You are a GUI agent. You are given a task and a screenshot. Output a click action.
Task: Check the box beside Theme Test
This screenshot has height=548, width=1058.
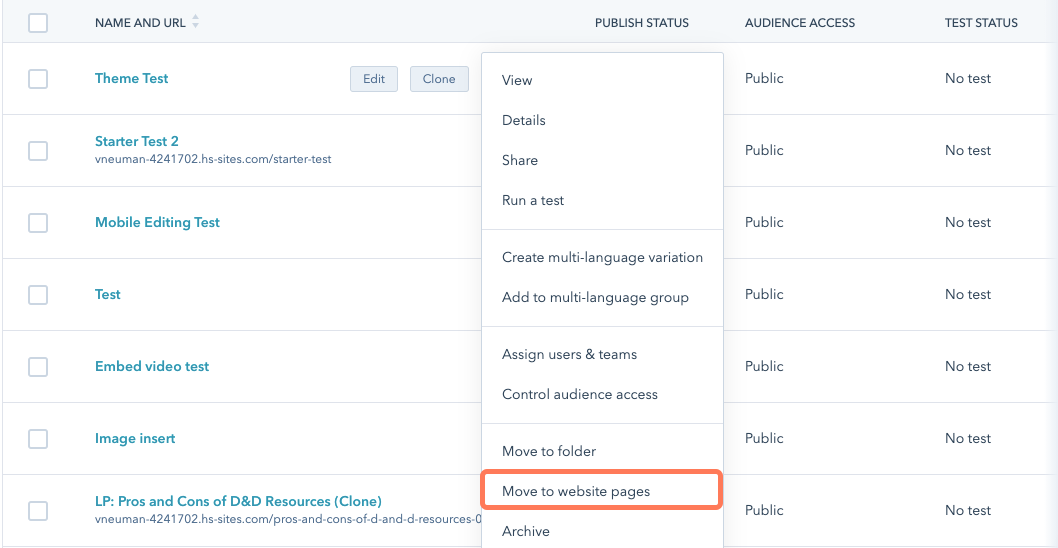(38, 79)
